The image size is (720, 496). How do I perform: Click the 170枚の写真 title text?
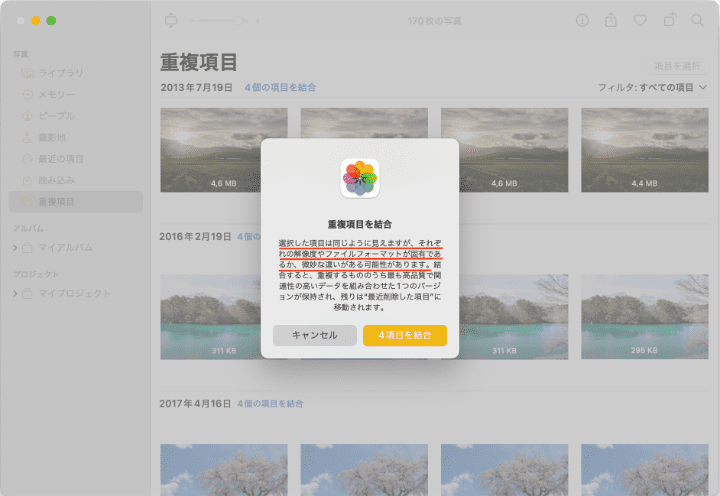[x=434, y=21]
